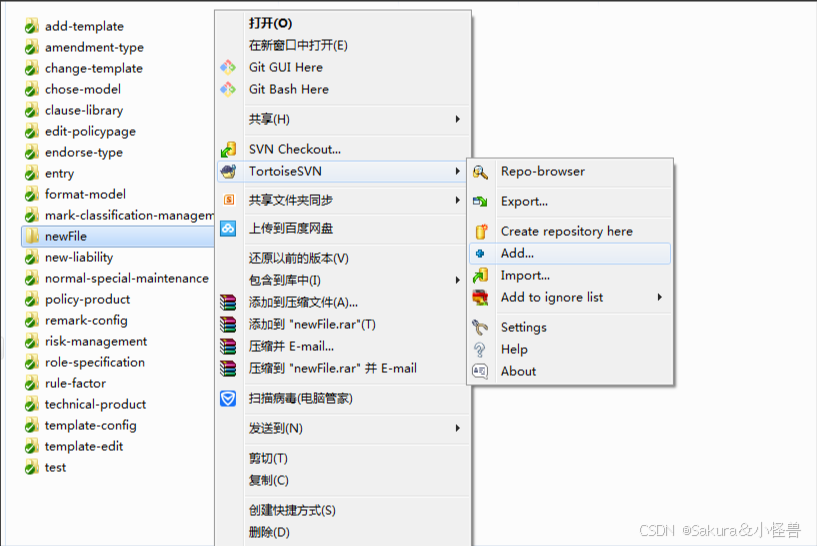Viewport: 817px width, 546px height.
Task: Expand the 共享(H) submenu arrow
Action: [458, 120]
